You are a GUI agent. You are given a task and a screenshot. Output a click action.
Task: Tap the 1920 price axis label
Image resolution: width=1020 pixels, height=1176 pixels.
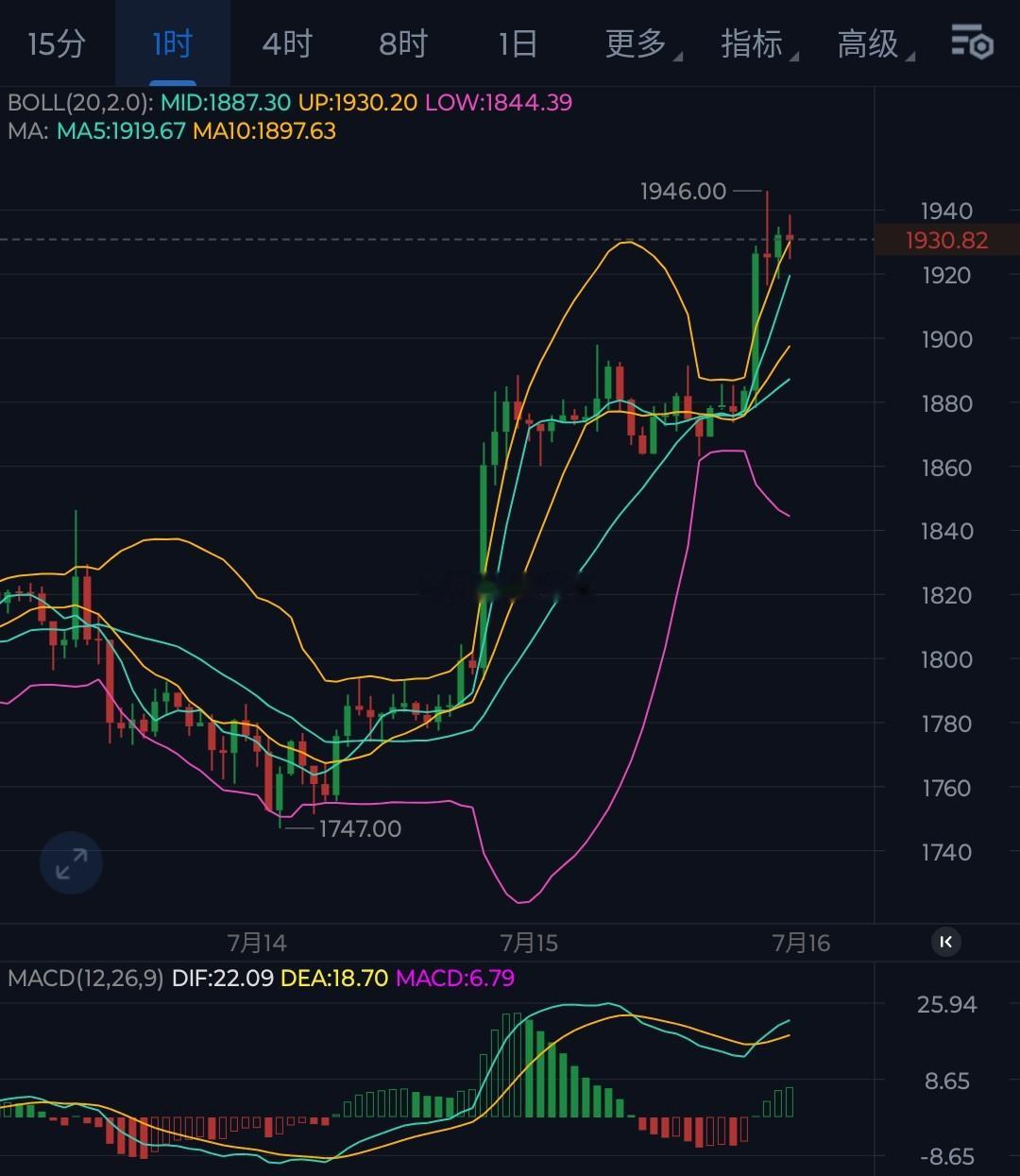pos(946,275)
